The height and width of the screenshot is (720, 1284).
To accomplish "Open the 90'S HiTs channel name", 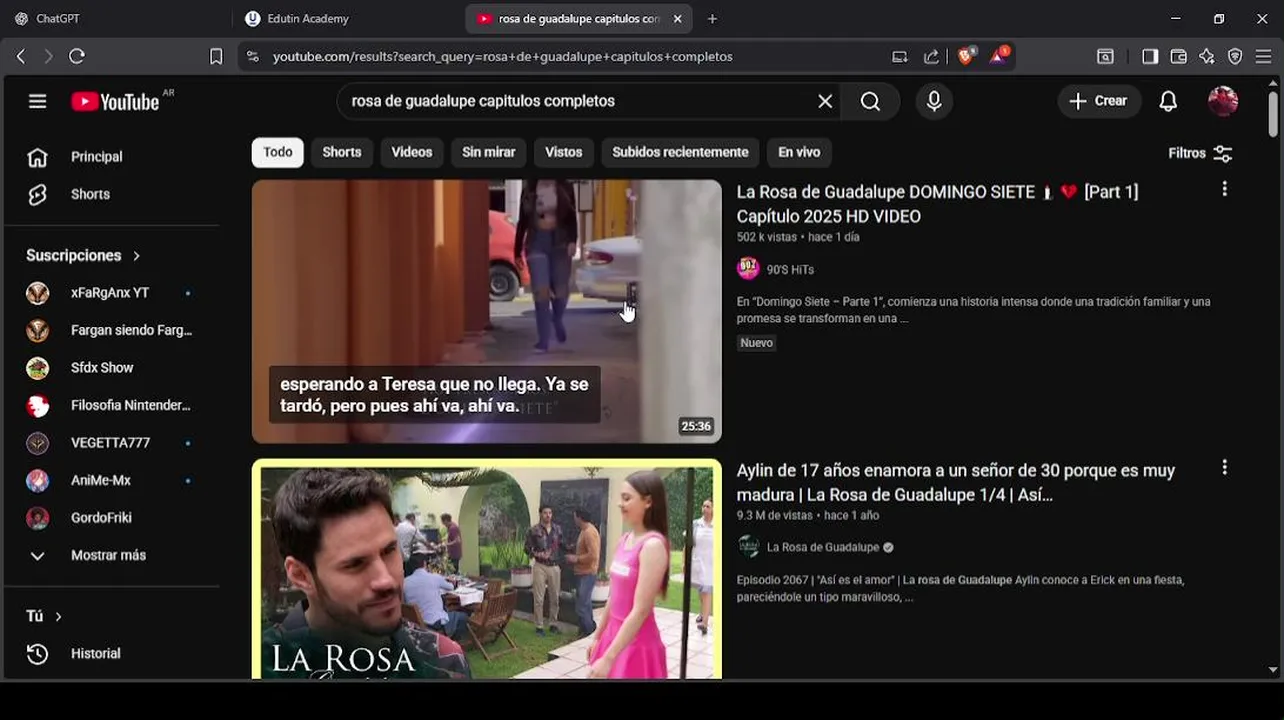I will tap(790, 269).
